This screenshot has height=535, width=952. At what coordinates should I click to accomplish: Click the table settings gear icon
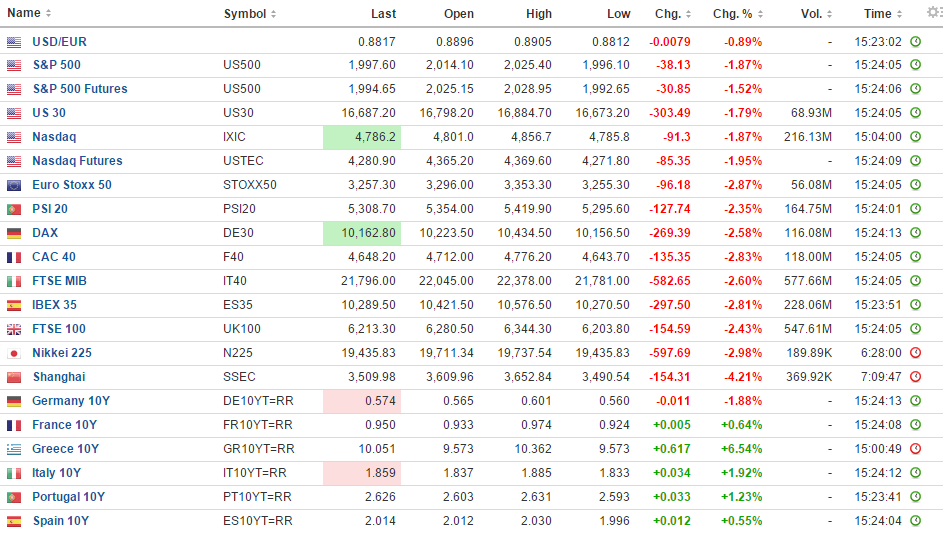pos(934,13)
